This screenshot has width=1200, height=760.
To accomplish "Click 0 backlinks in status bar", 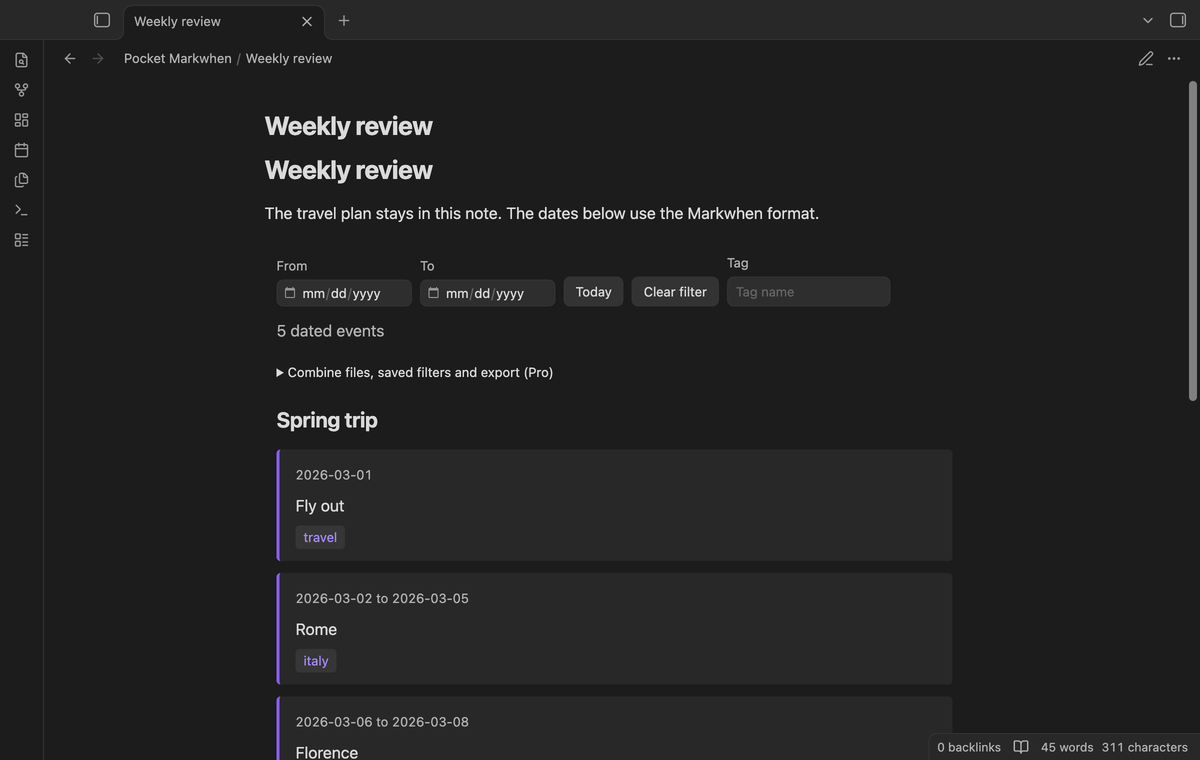I will [x=969, y=747].
